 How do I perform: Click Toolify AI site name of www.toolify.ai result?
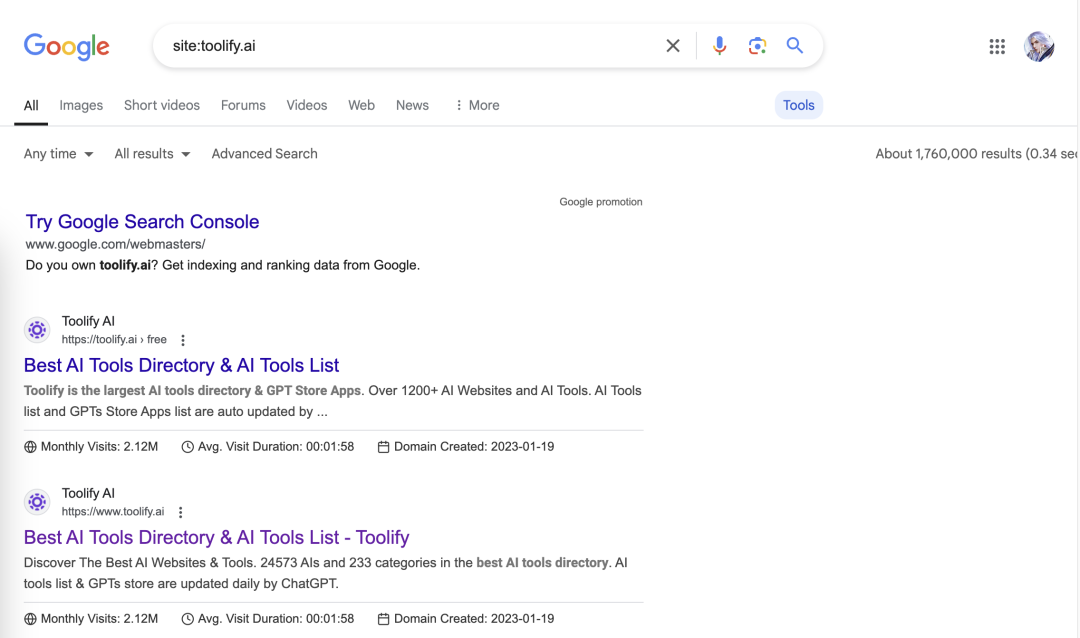pyautogui.click(x=88, y=493)
